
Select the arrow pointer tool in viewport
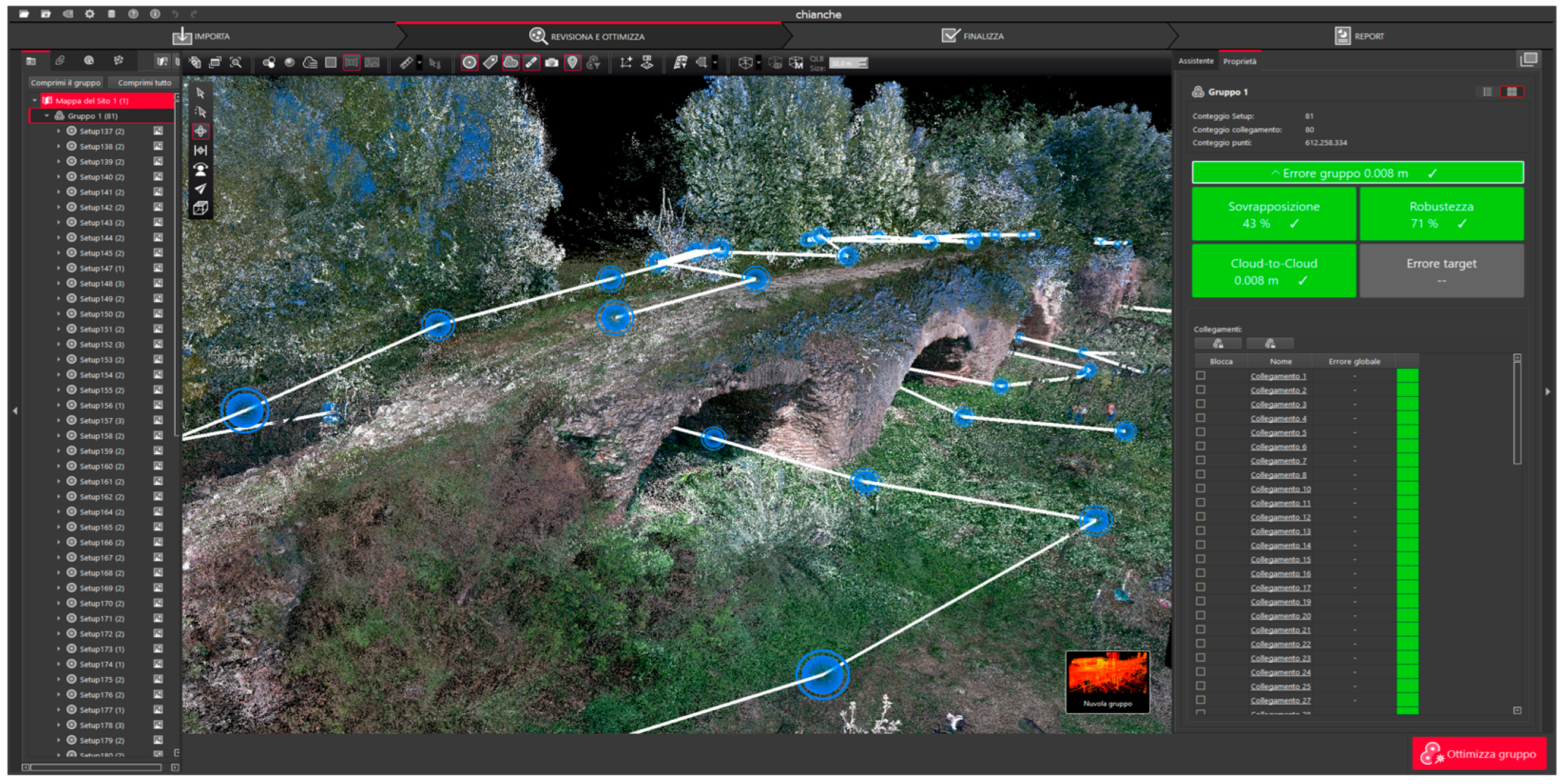200,93
